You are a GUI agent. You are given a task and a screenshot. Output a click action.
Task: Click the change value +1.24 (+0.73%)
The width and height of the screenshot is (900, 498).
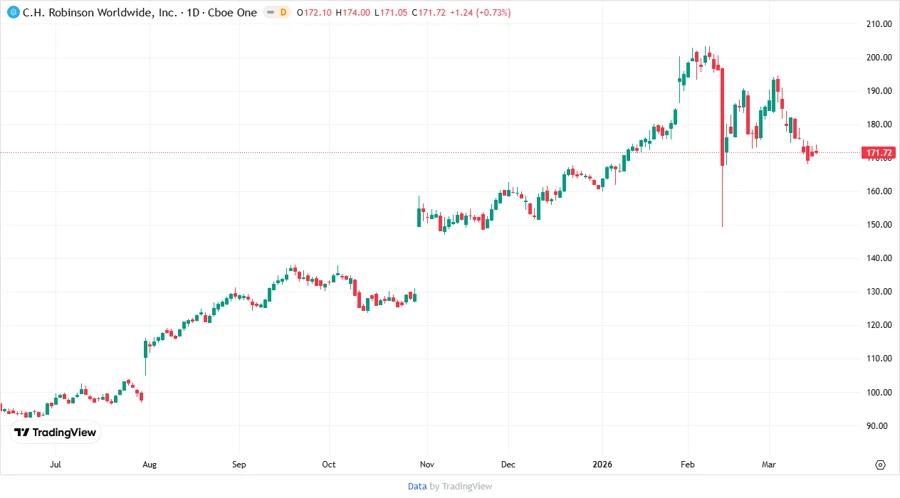[x=480, y=13]
